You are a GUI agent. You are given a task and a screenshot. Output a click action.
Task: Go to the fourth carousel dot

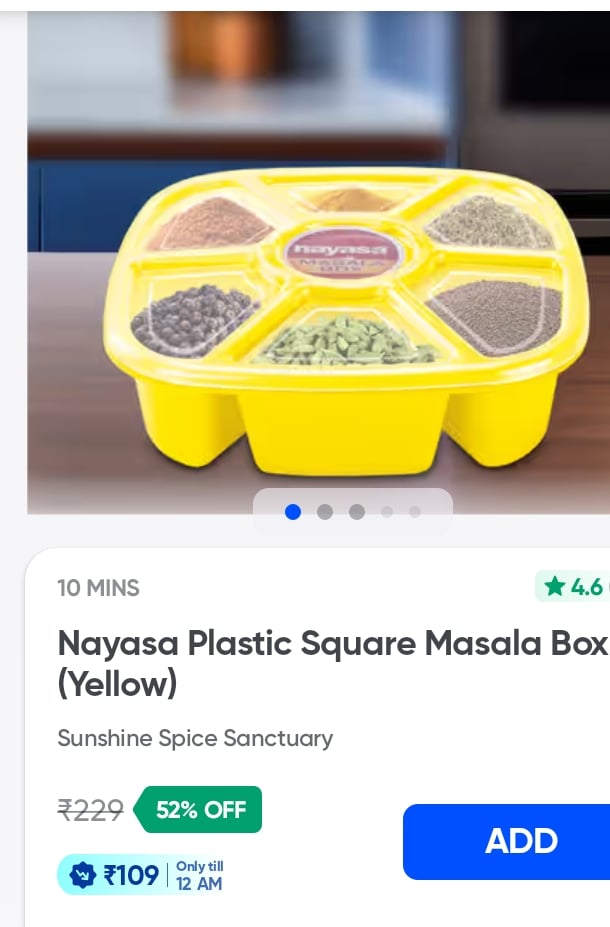point(387,512)
